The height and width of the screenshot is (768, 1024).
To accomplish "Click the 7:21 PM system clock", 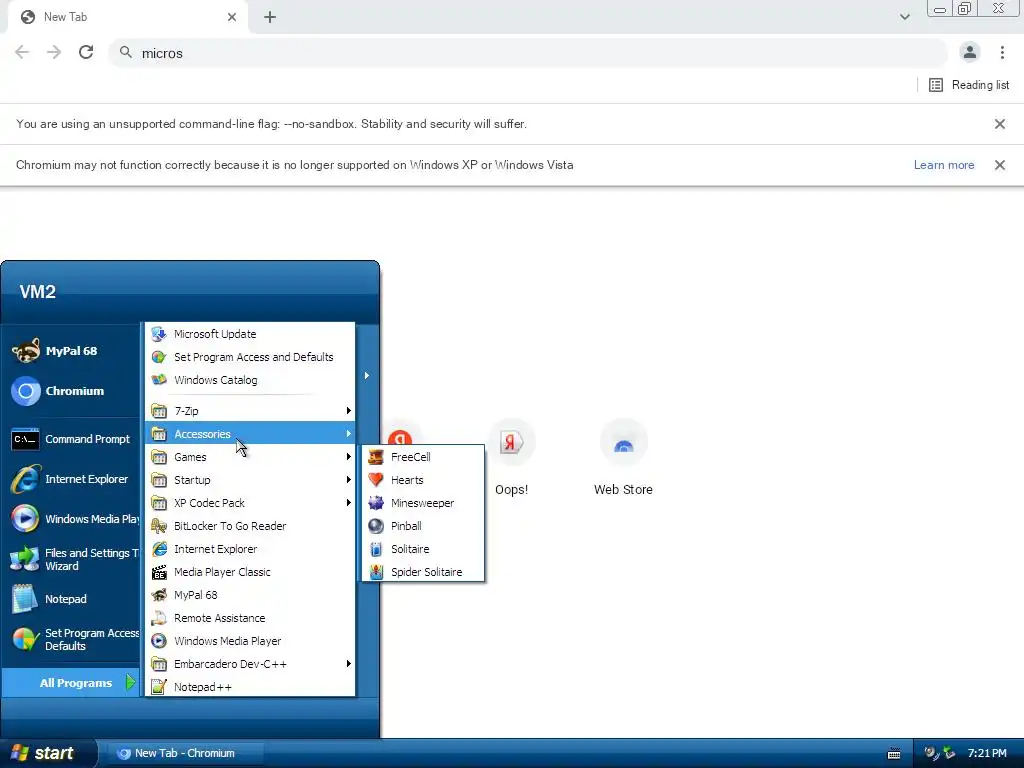I will [x=987, y=753].
